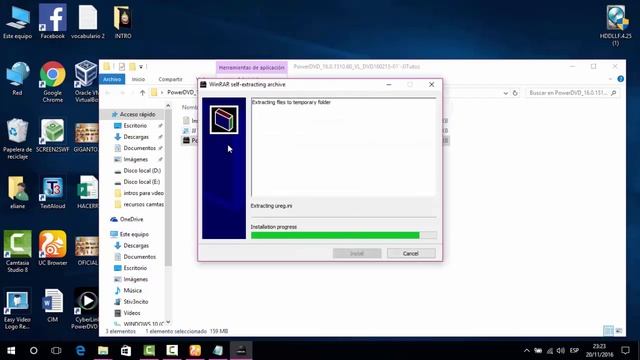Click the volume icon in system tray
This screenshot has height=360, width=640.
pos(560,351)
